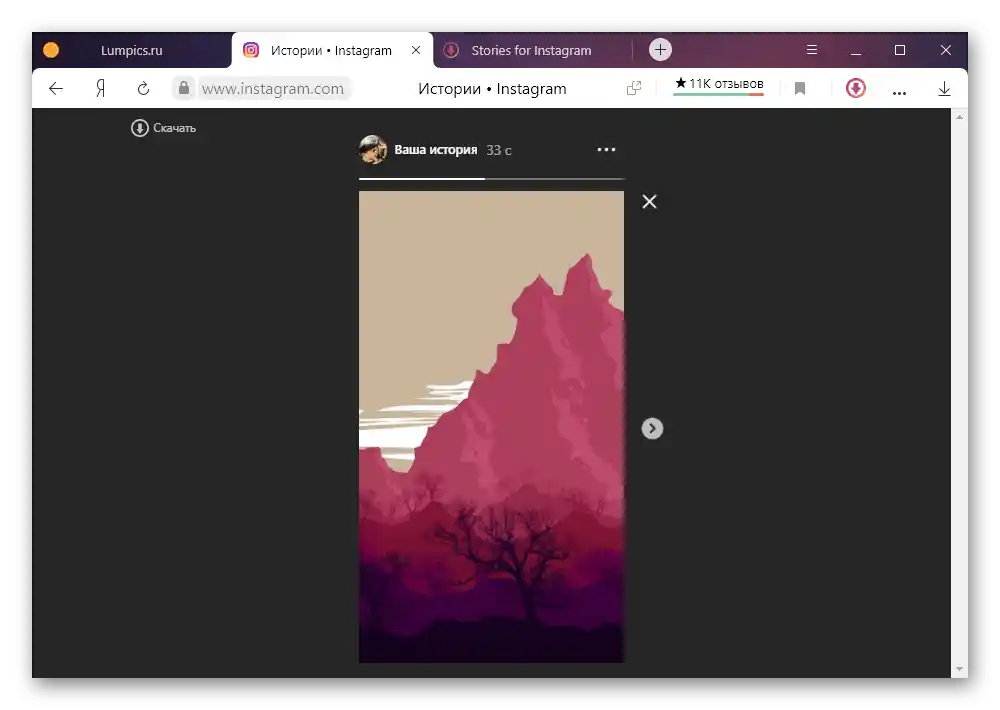This screenshot has width=1000, height=710.
Task: Reload the Instagram page
Action: 143,88
